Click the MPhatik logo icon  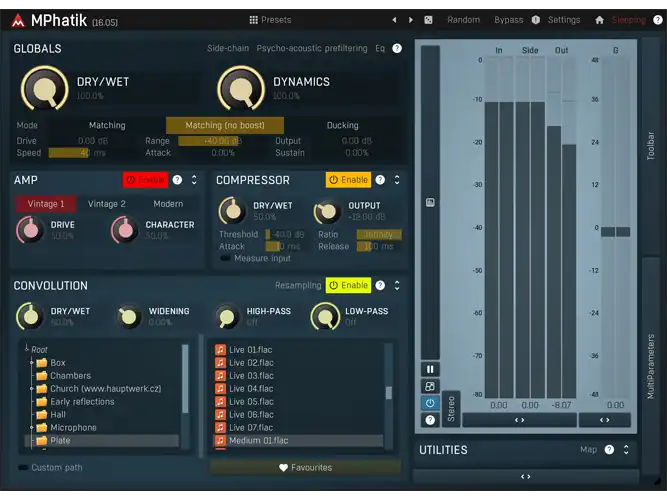[x=18, y=20]
